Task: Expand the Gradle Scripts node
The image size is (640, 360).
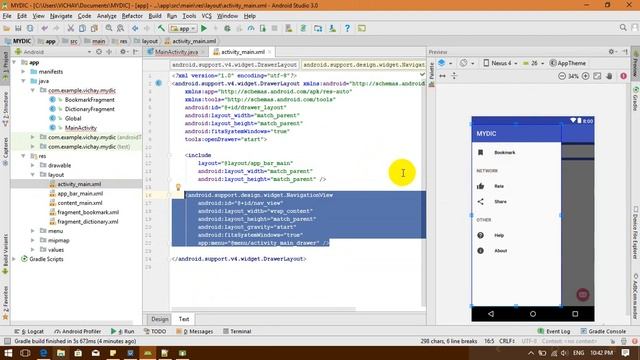Action: [14, 259]
